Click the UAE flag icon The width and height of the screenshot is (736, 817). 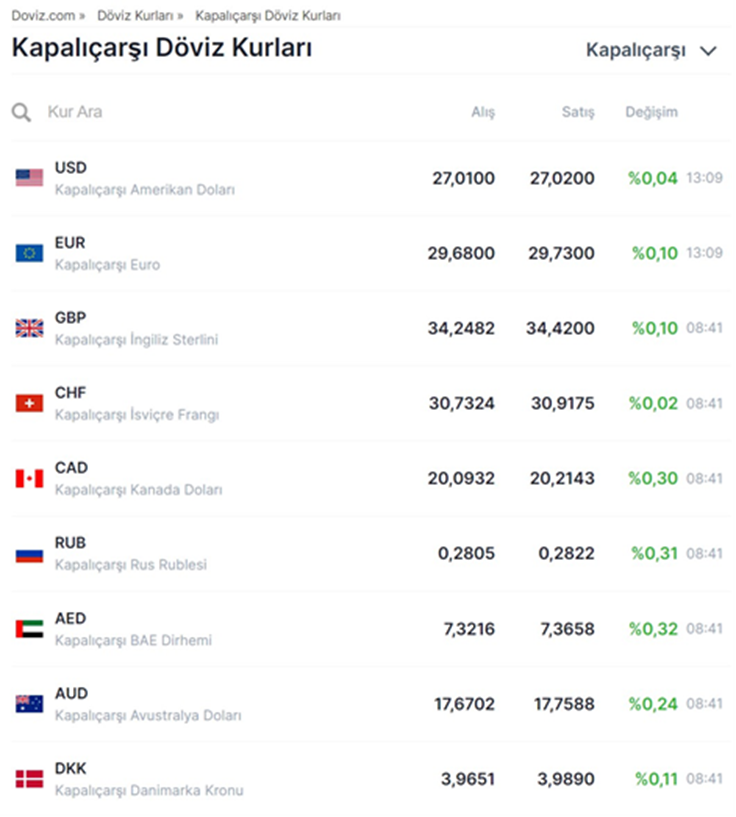pyautogui.click(x=29, y=629)
